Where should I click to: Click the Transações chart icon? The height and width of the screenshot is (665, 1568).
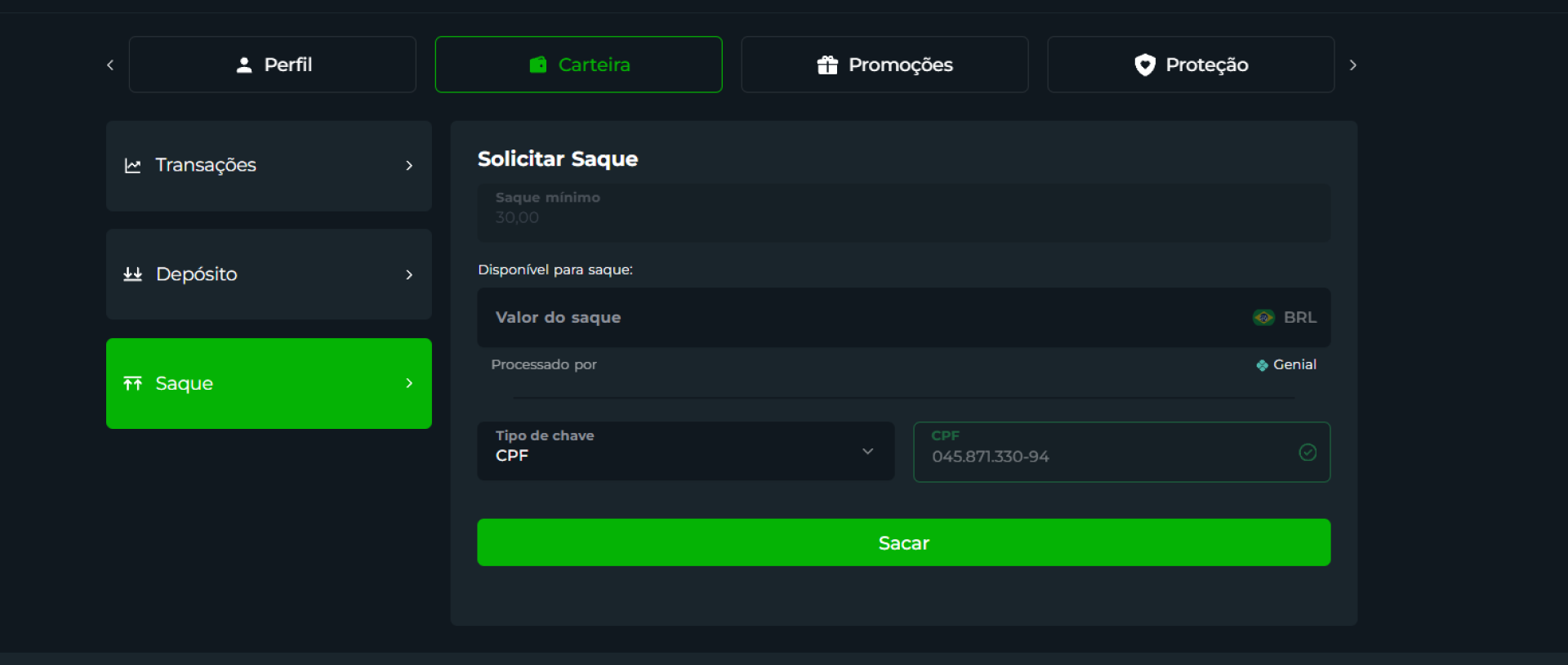point(132,166)
